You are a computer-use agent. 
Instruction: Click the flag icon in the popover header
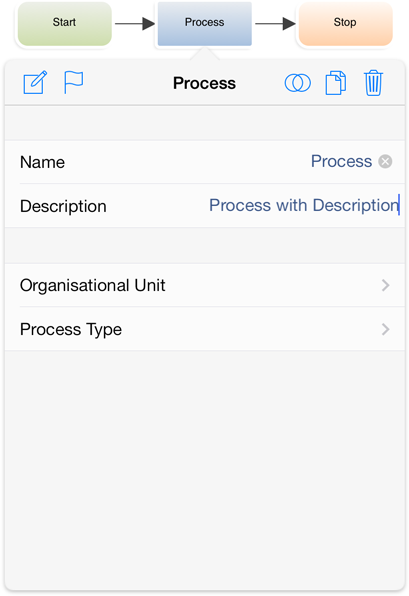73,82
